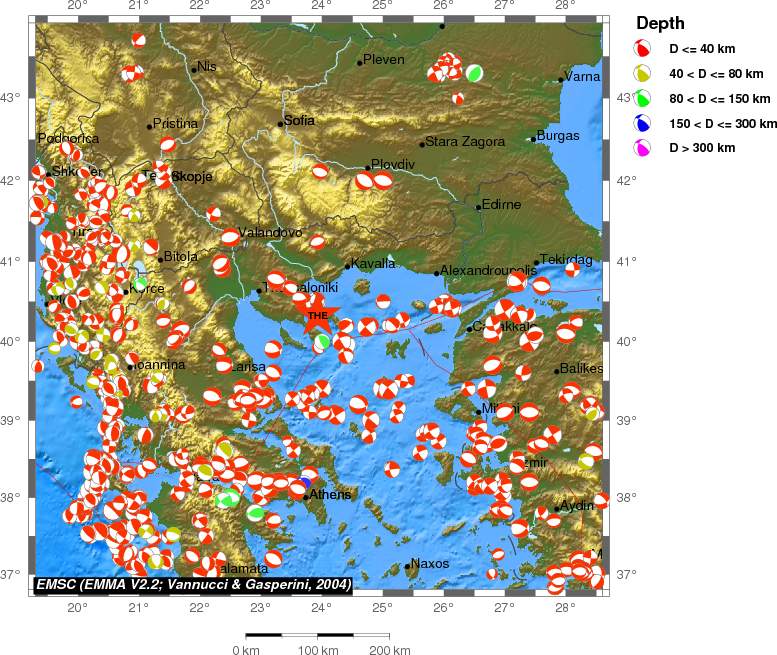This screenshot has height=655, width=777.
Task: Click the city dot for Stara Zagora
Action: (x=422, y=145)
